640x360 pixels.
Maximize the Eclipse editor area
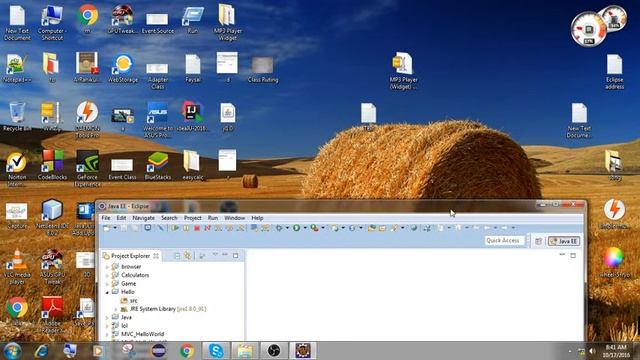click(x=573, y=256)
